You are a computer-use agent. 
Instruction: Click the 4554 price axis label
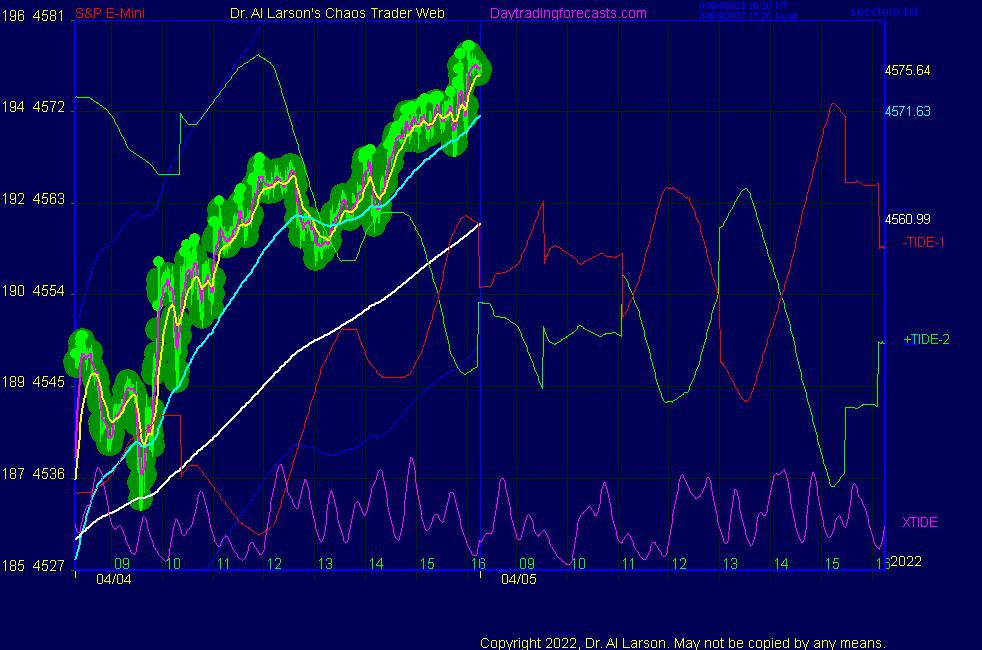click(51, 291)
